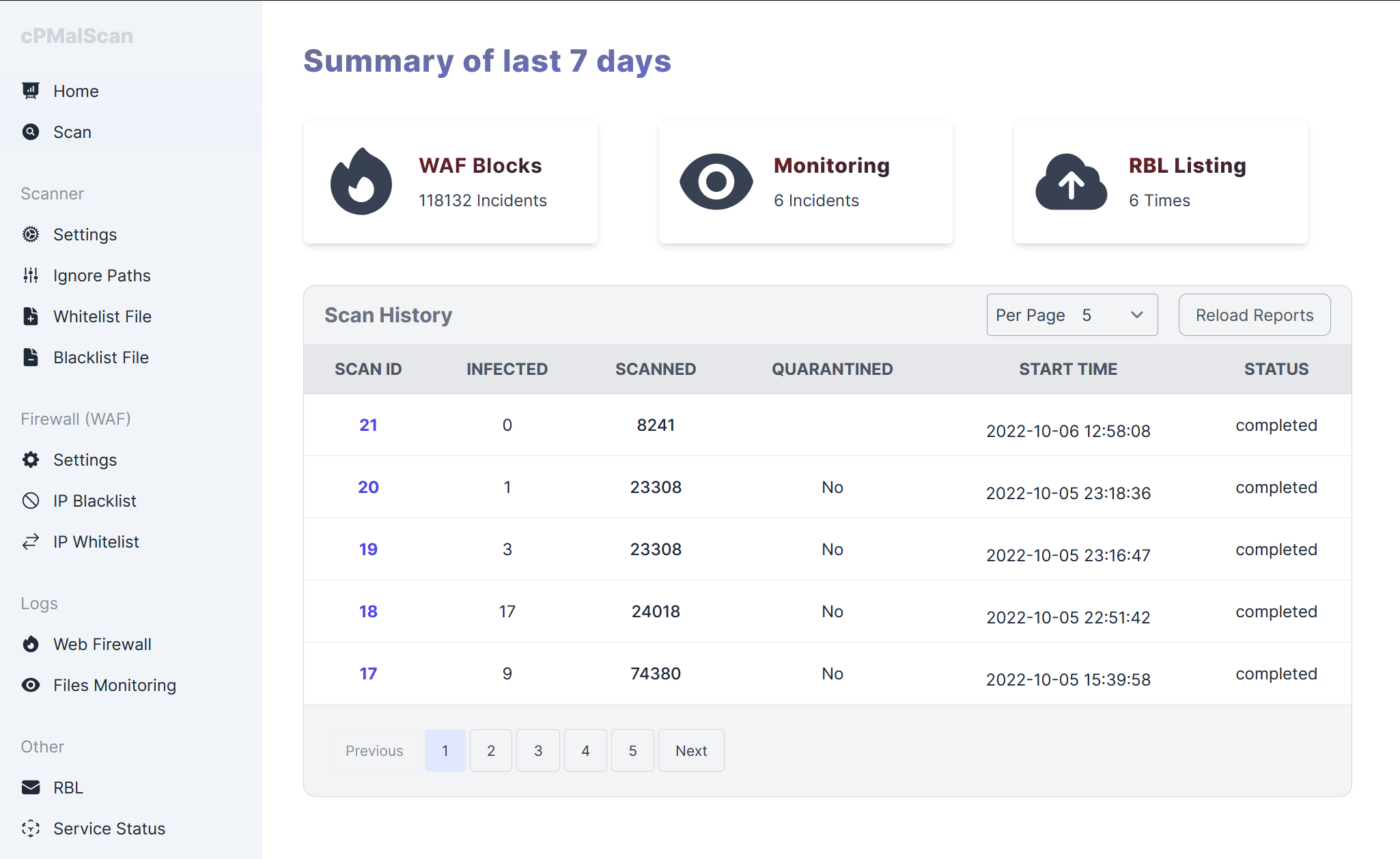
Task: Click the START TIME column header
Action: click(1069, 369)
